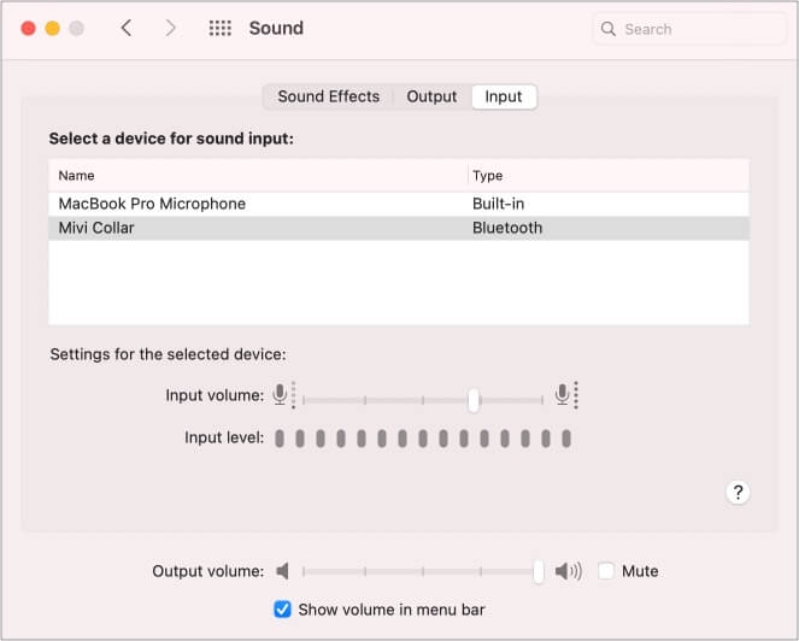Minimize the window with yellow button
This screenshot has width=799, height=641.
point(52,28)
